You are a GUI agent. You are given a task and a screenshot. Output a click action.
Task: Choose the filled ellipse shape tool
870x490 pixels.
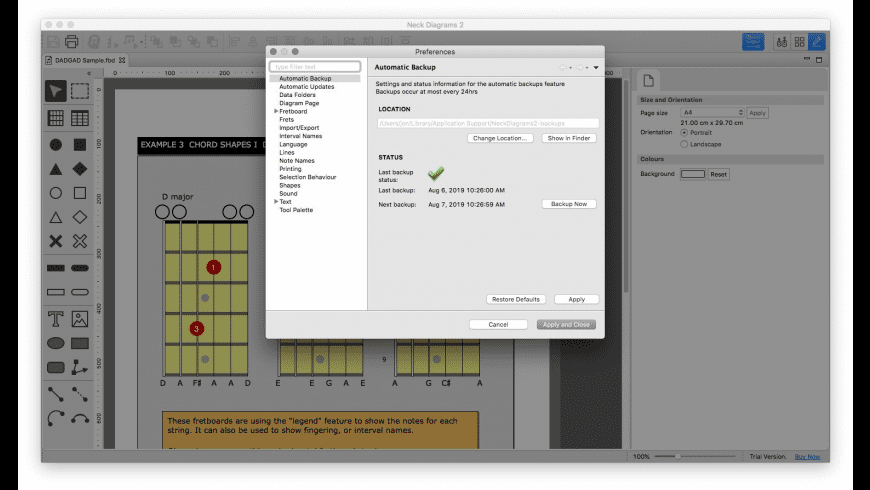[55, 343]
